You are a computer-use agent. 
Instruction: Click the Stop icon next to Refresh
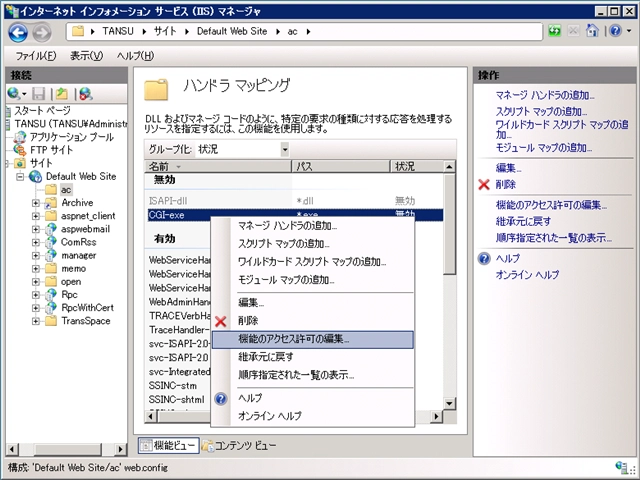[573, 31]
